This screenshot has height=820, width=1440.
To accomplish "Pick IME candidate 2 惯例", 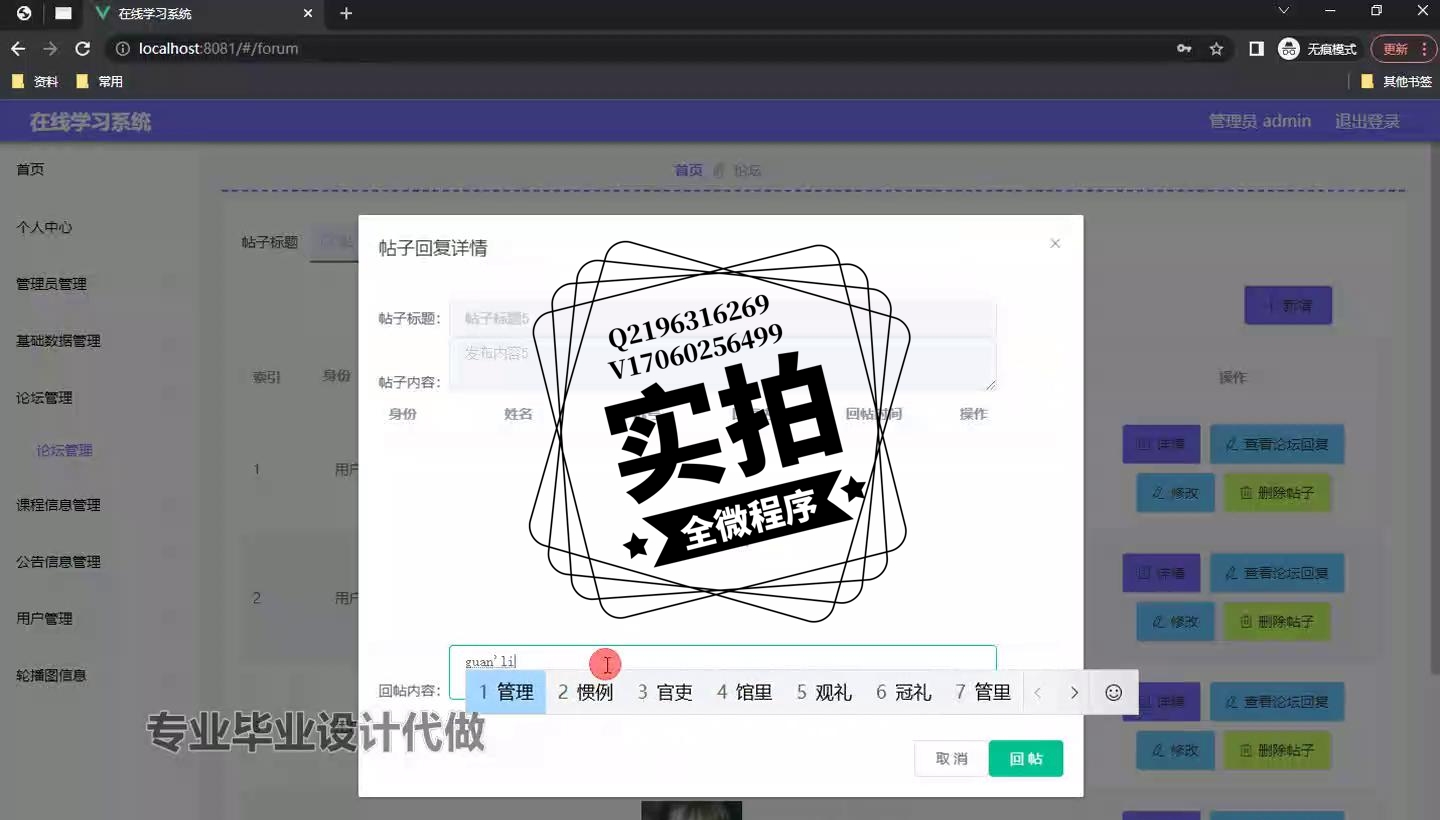I will point(586,692).
